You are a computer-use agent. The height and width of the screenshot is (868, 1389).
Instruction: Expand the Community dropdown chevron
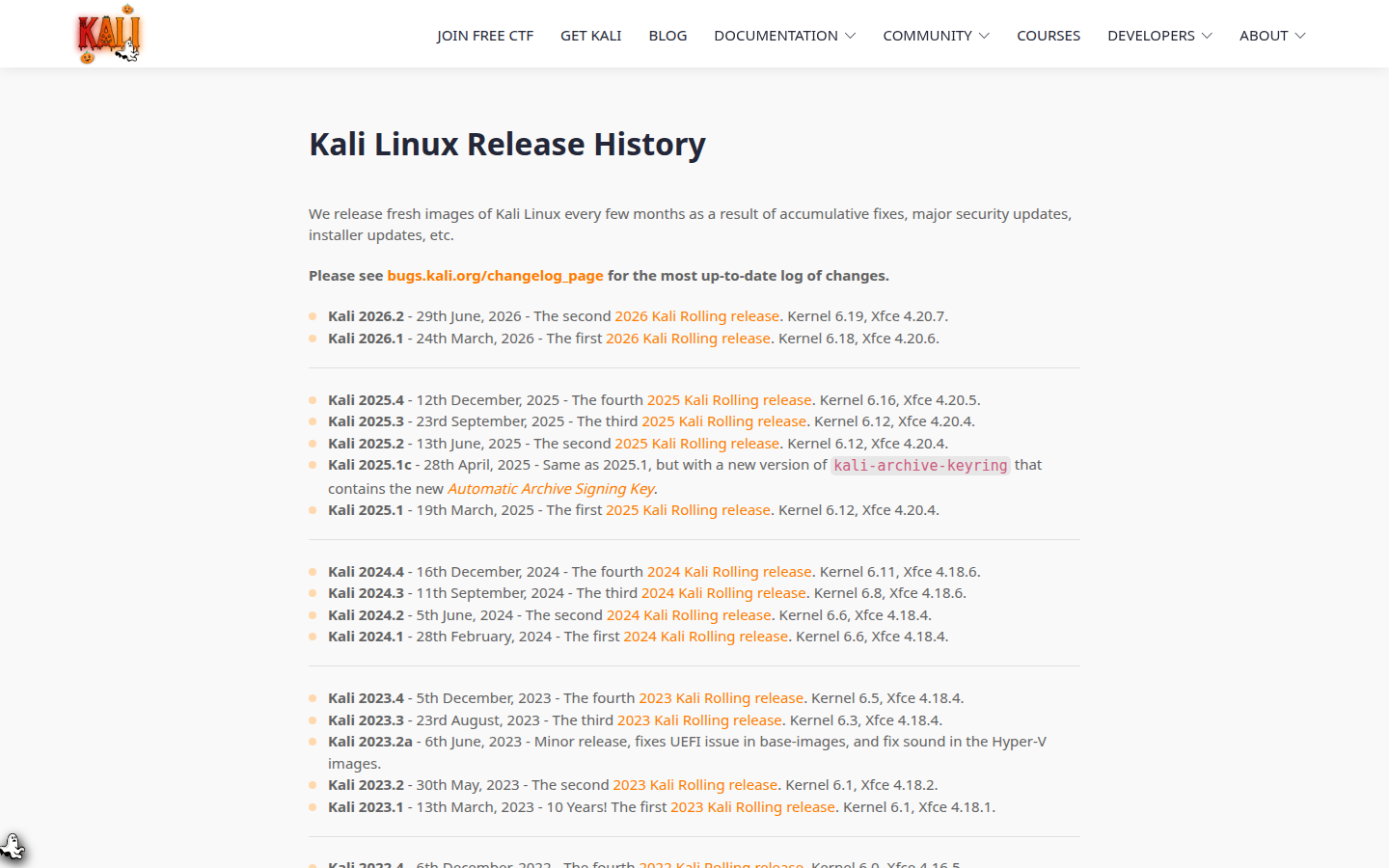click(984, 36)
